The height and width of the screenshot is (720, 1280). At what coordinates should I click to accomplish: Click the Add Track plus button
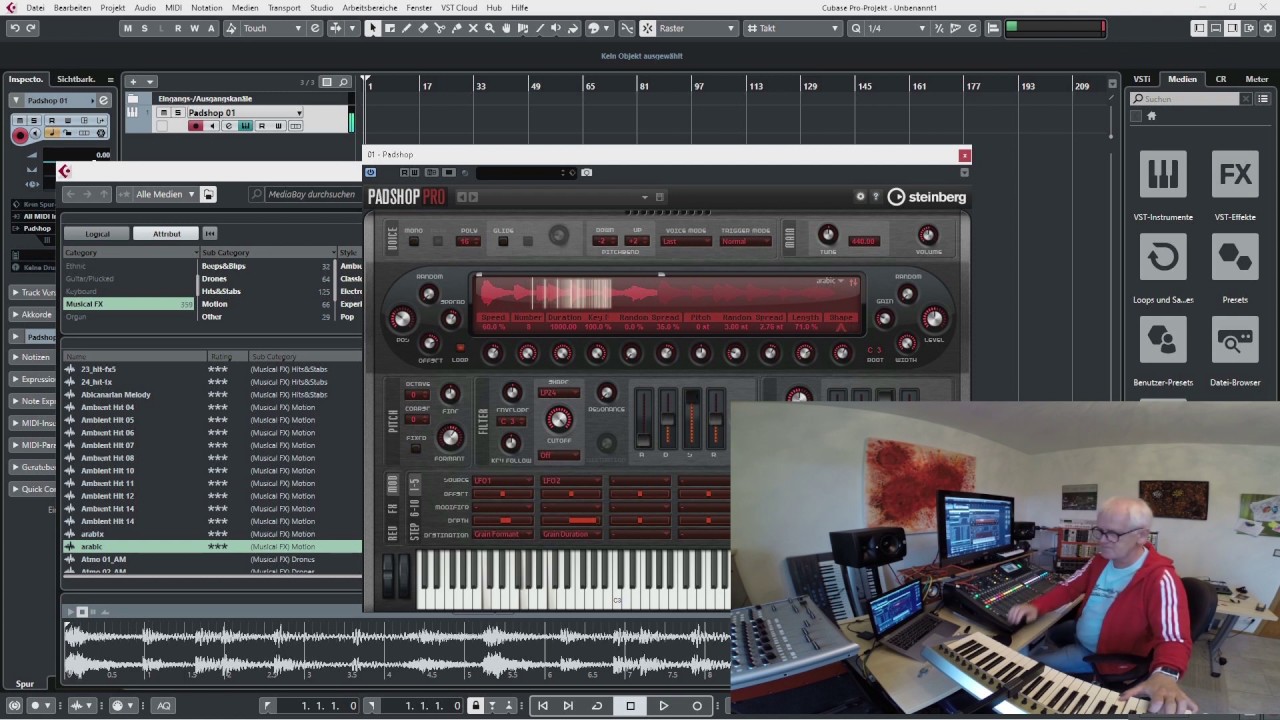click(133, 82)
